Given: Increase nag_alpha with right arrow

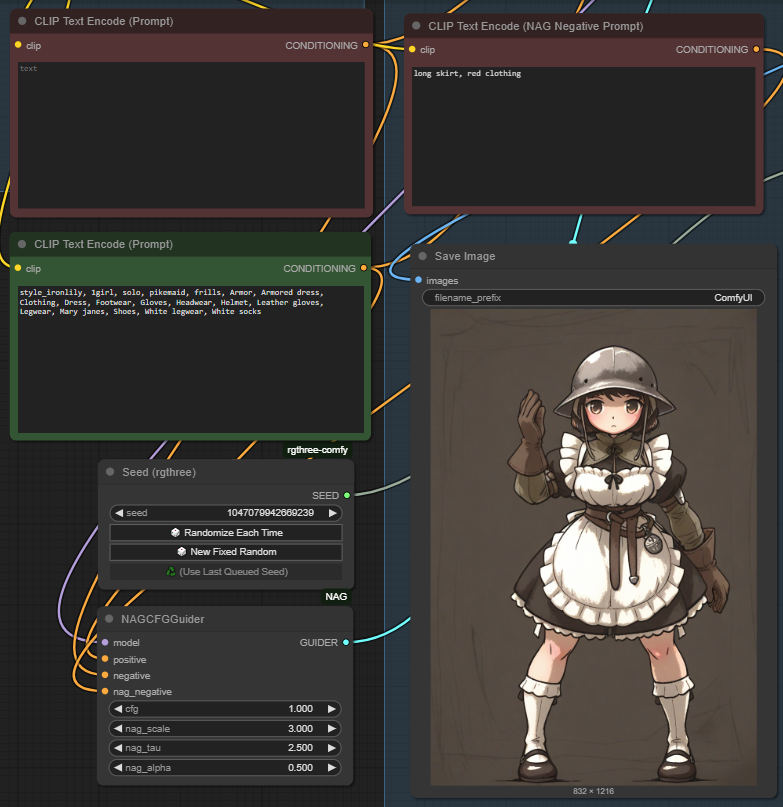Looking at the screenshot, I should 332,767.
